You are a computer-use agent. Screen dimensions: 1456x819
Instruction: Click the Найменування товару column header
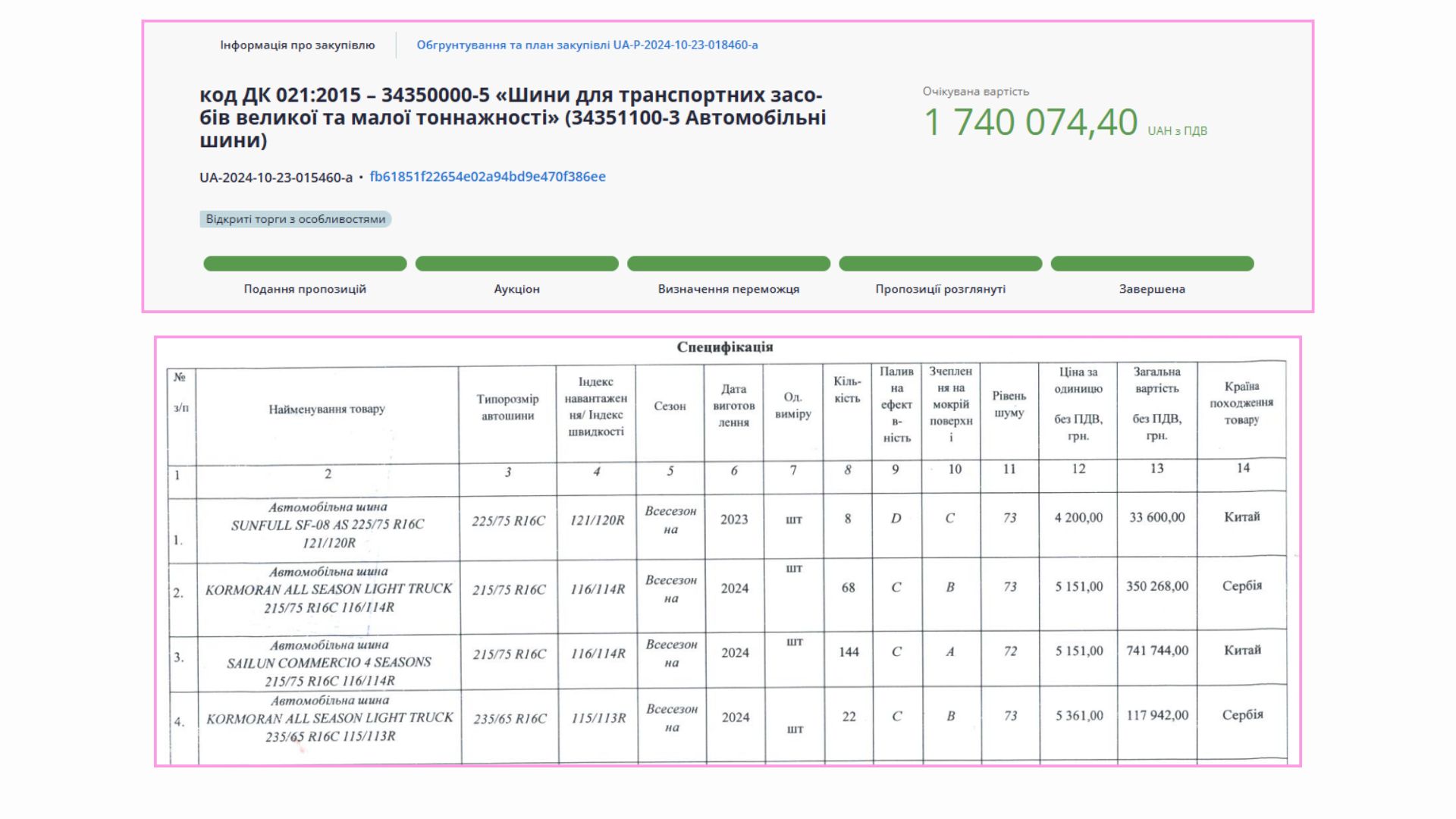click(327, 409)
